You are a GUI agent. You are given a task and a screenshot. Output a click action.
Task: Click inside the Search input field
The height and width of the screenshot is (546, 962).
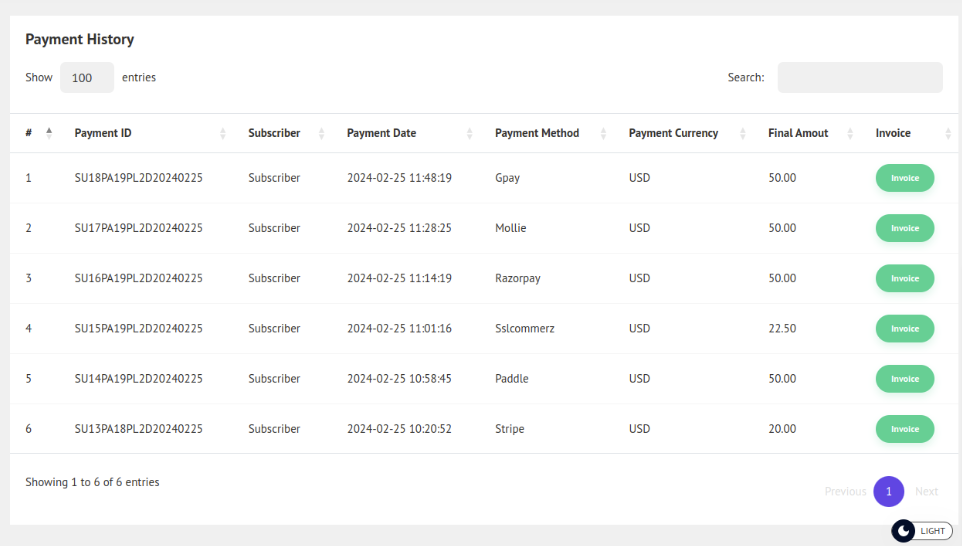pyautogui.click(x=859, y=78)
